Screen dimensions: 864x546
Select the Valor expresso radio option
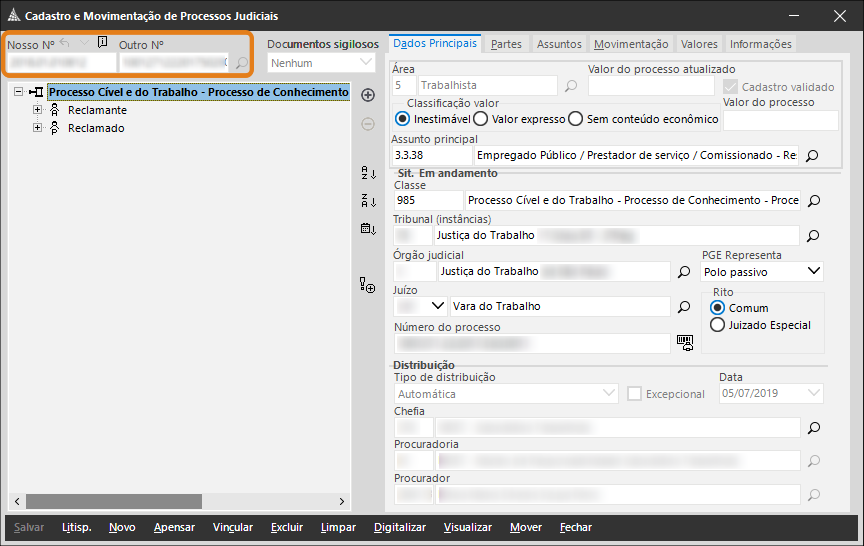(480, 119)
